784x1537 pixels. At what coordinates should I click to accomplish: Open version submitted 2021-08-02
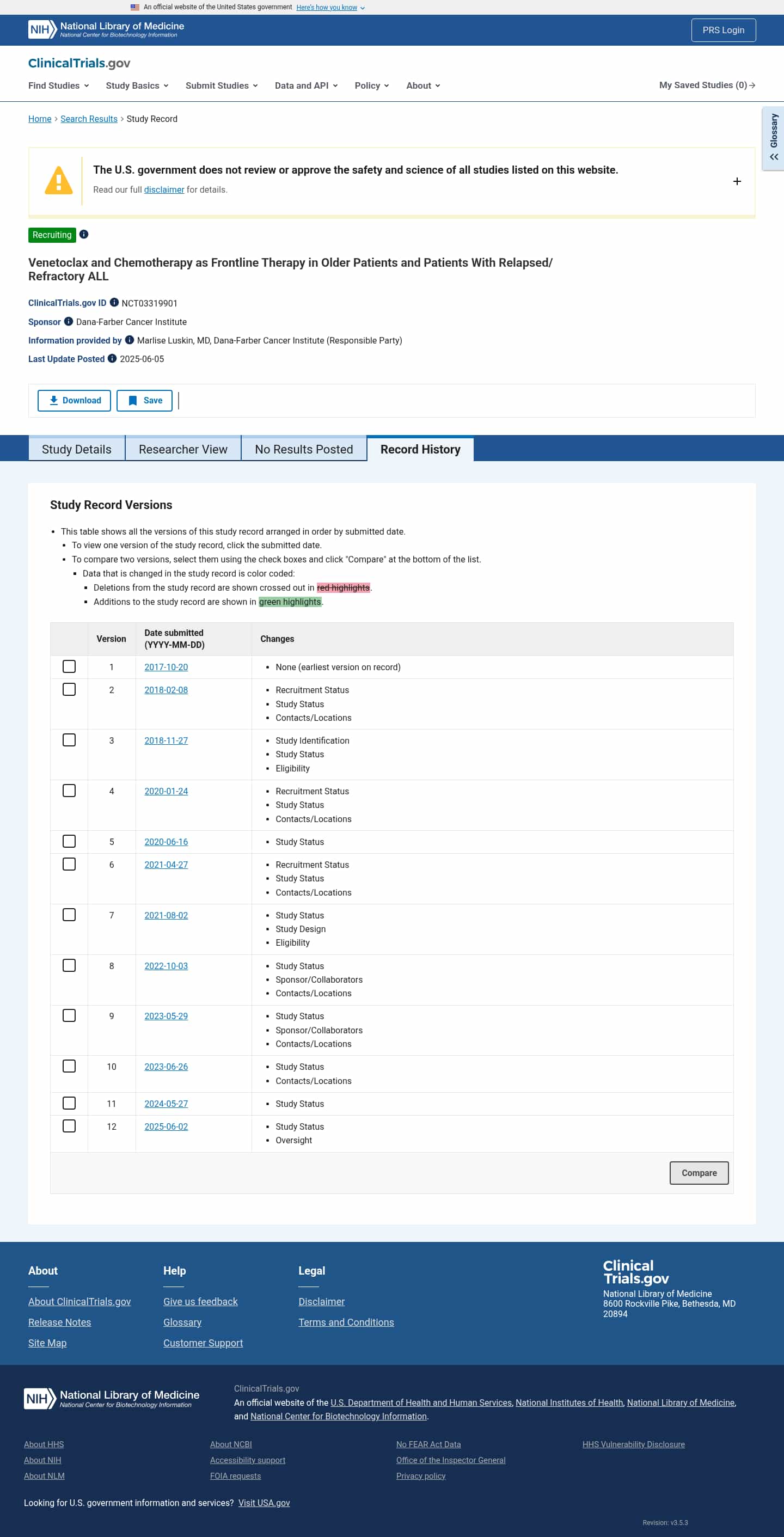[x=166, y=915]
